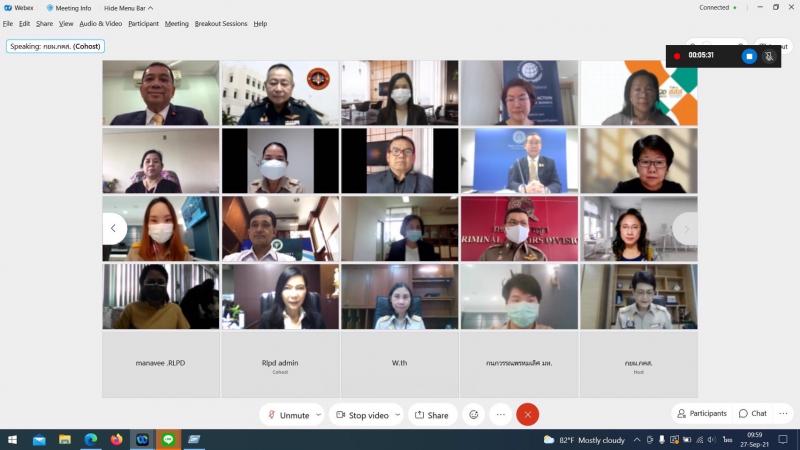Open the volume control in the system tray
Screen dimensions: 800x450
tap(712, 440)
